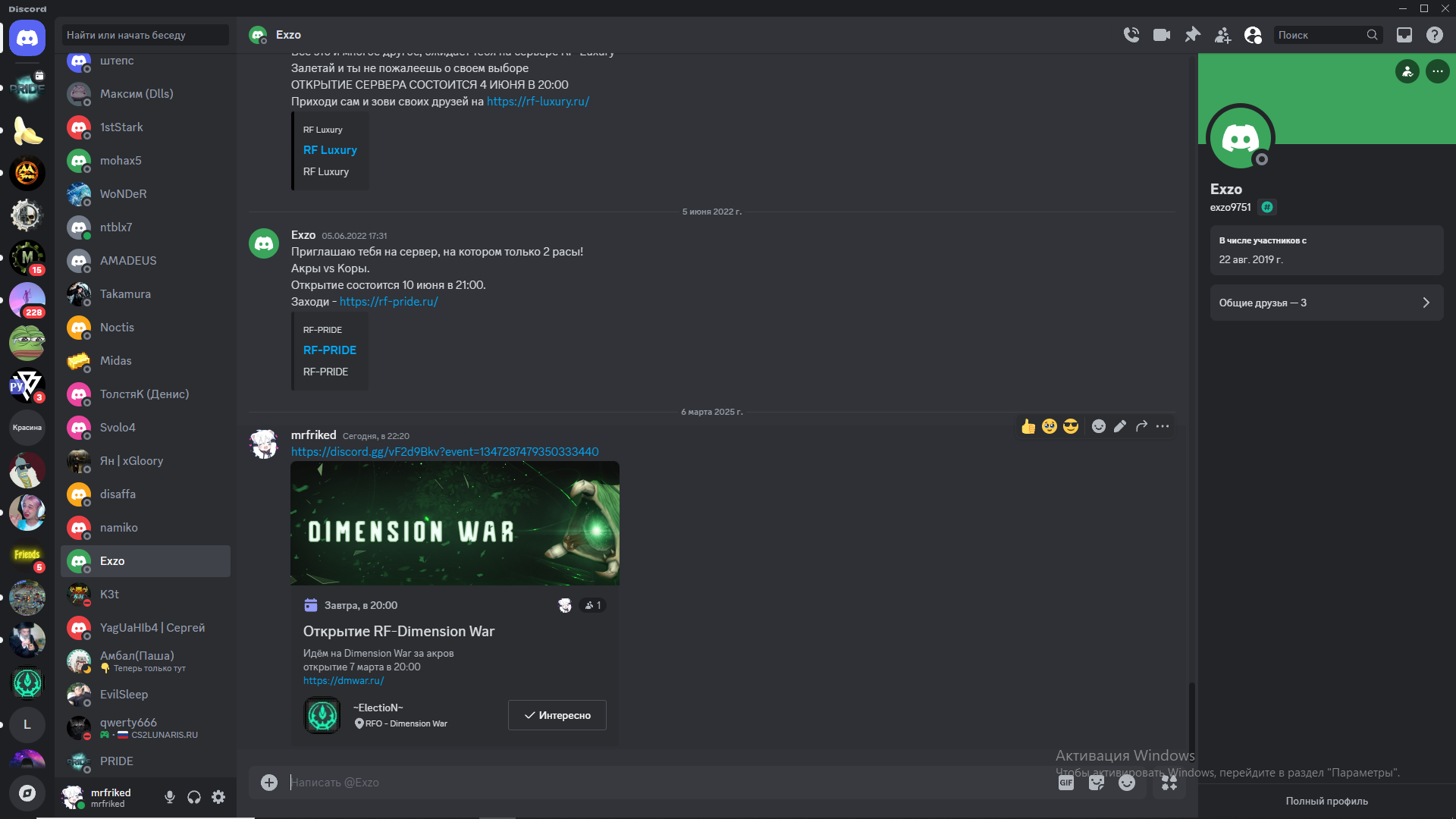
Task: Open the discord.gg event invite link
Action: [445, 451]
